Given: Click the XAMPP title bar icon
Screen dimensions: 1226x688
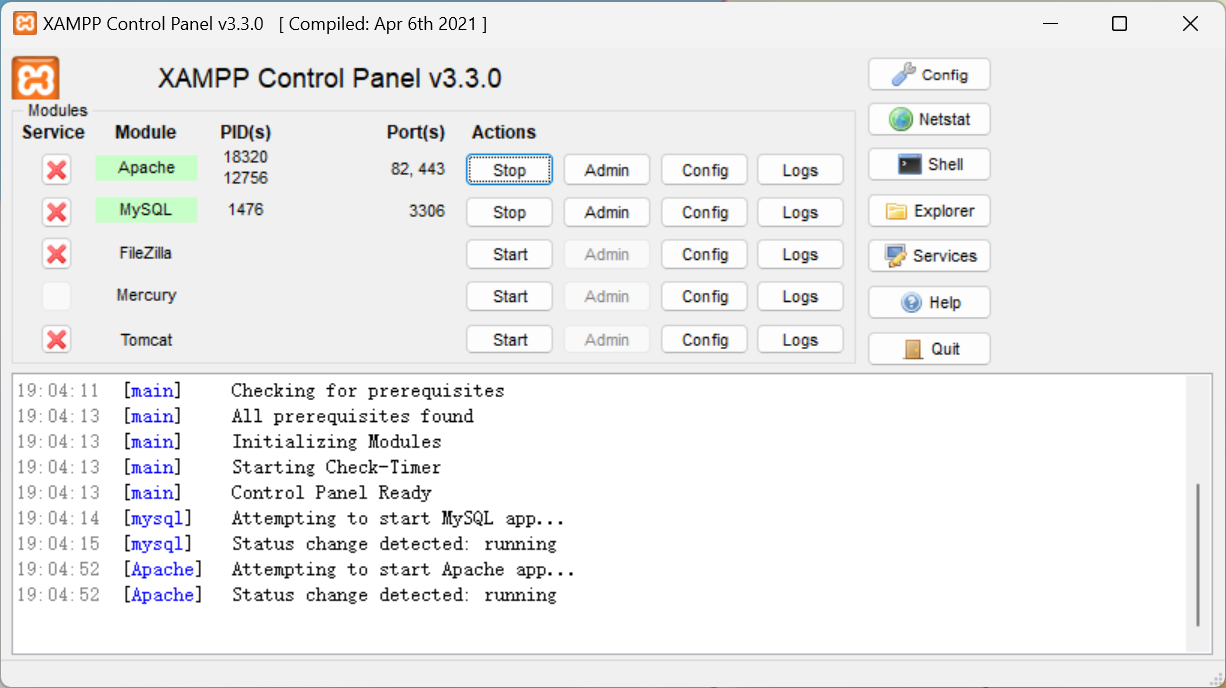Looking at the screenshot, I should pyautogui.click(x=25, y=24).
